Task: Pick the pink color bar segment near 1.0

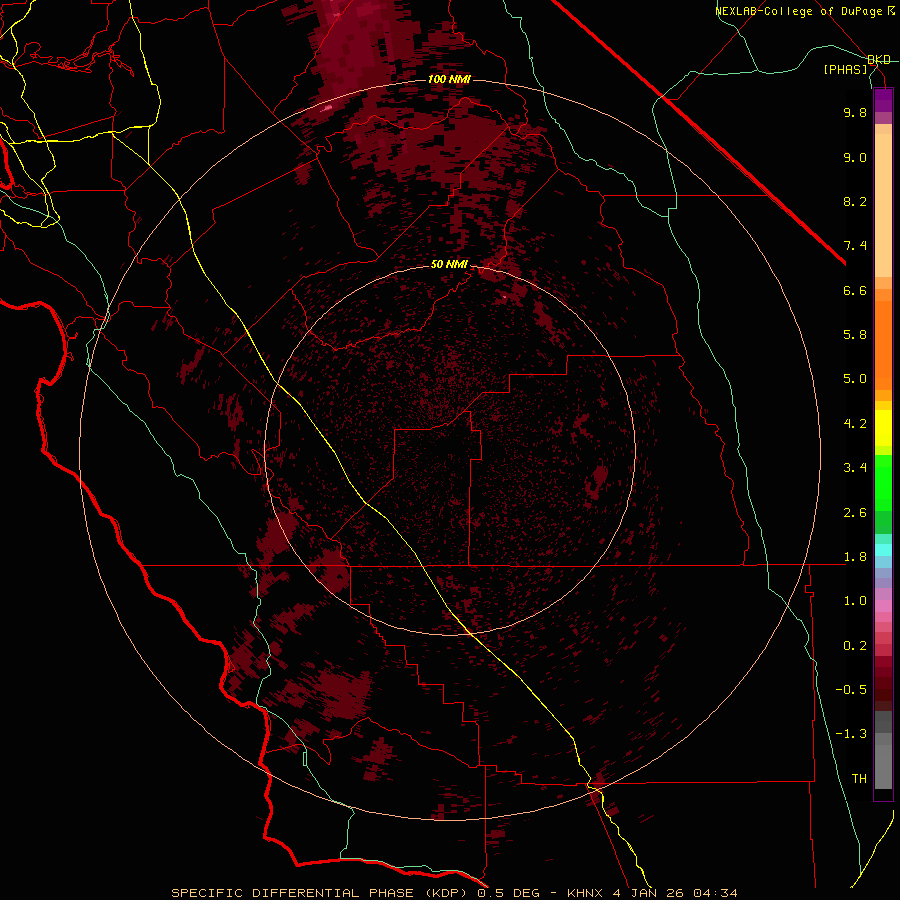Action: click(883, 606)
